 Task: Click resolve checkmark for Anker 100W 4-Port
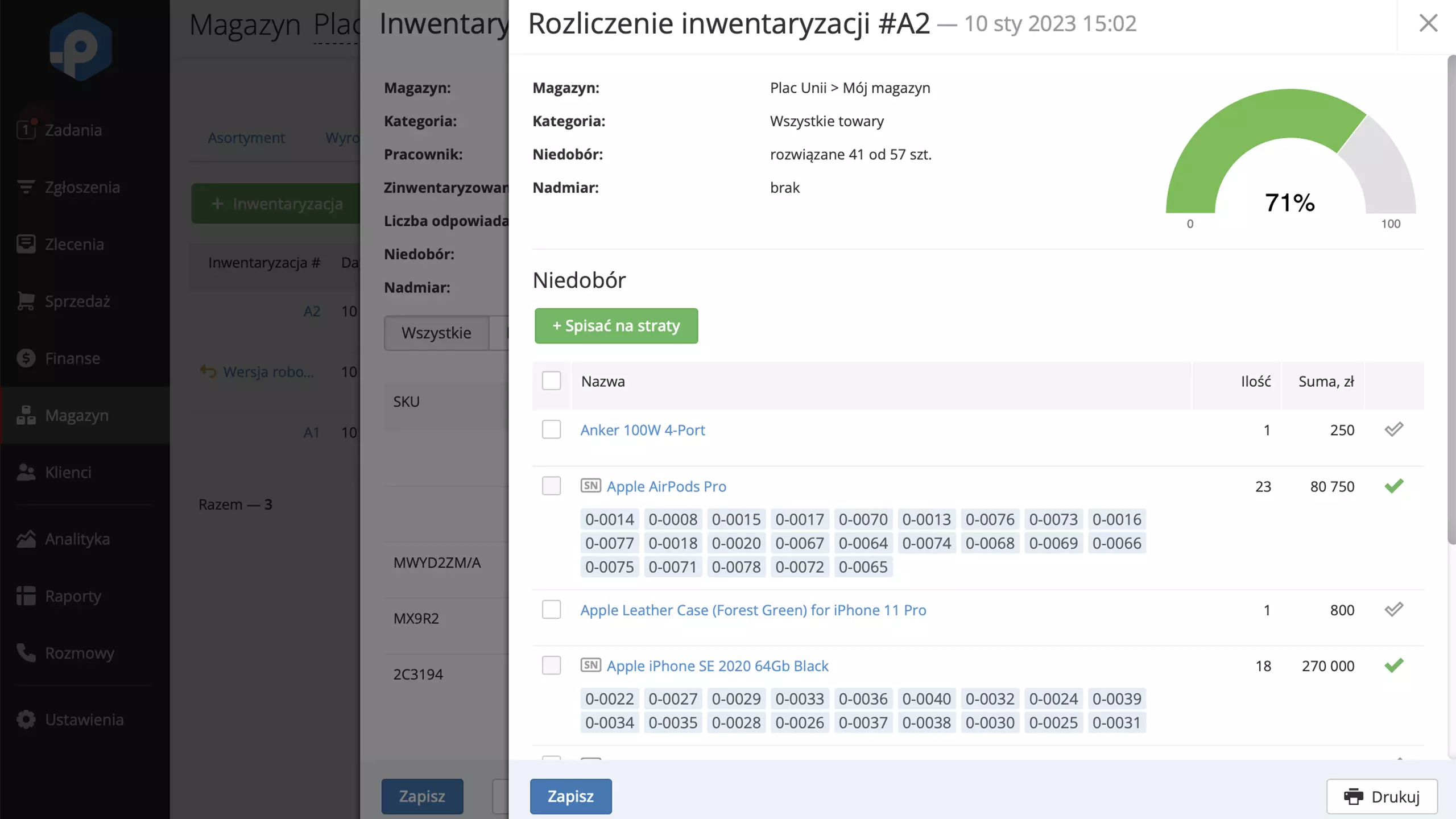1394,429
